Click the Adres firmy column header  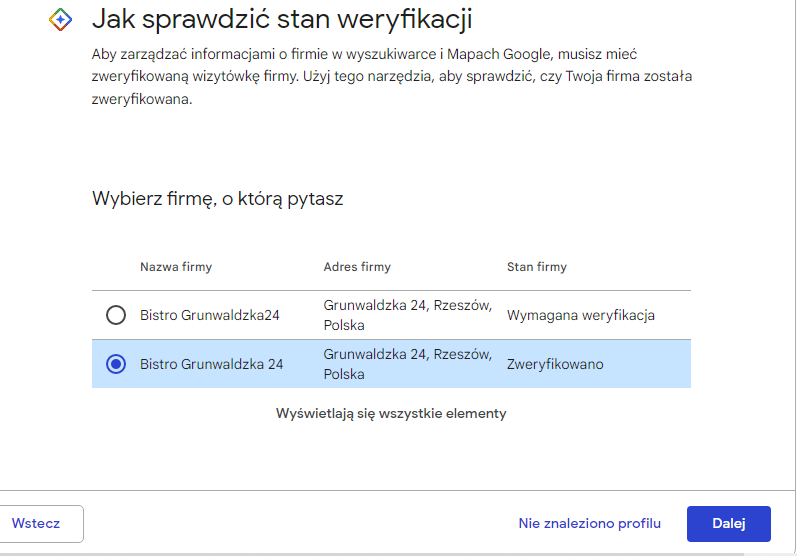pos(357,267)
